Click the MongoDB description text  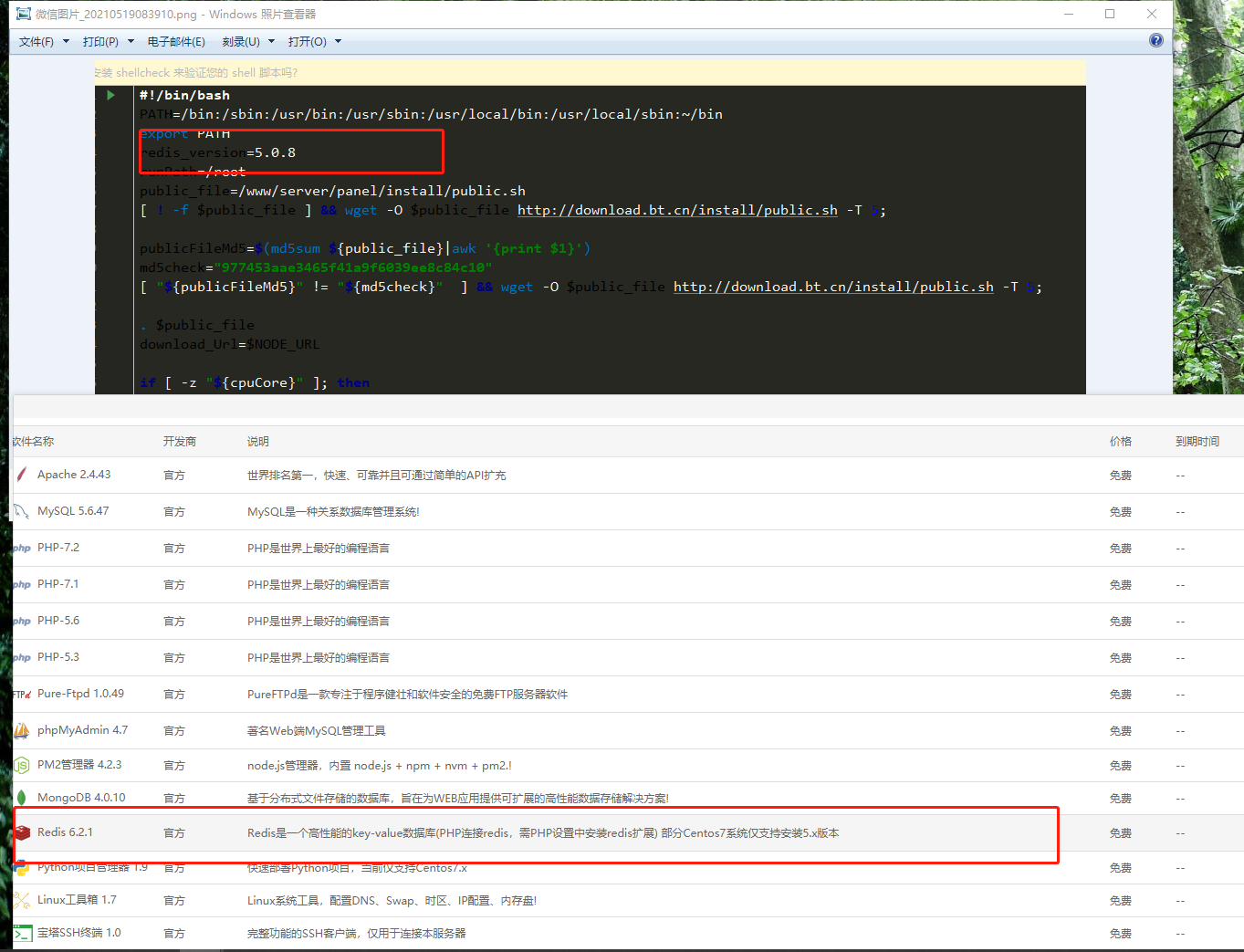[458, 799]
